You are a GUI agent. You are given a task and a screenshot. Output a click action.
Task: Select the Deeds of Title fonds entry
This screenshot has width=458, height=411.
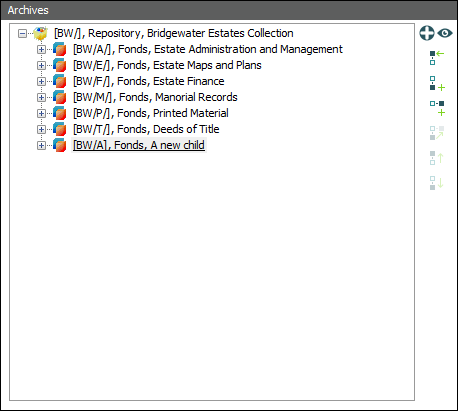(146, 129)
